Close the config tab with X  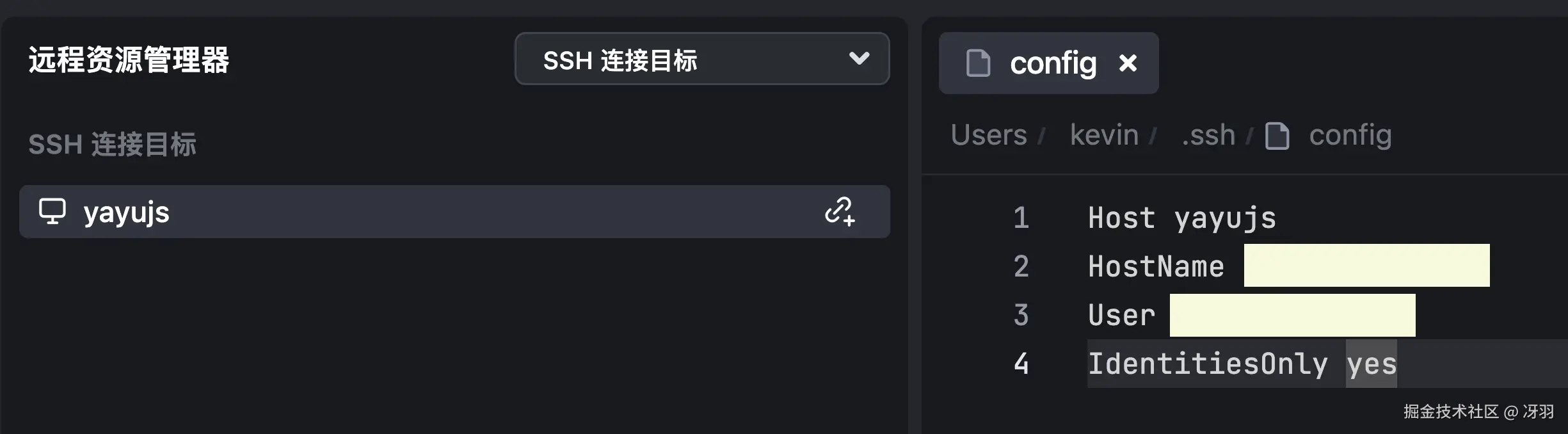(x=1128, y=63)
